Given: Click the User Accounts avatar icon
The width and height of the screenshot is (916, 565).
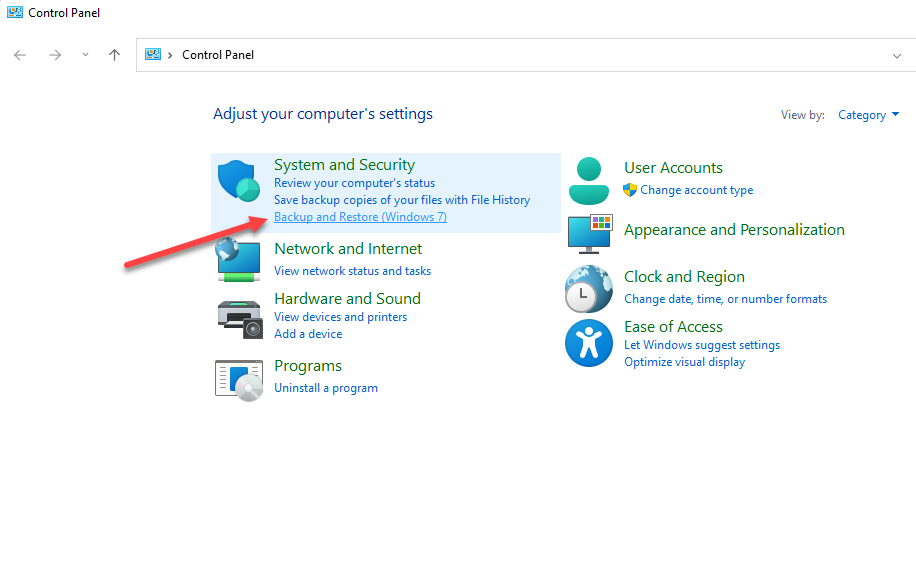Looking at the screenshot, I should (x=588, y=181).
